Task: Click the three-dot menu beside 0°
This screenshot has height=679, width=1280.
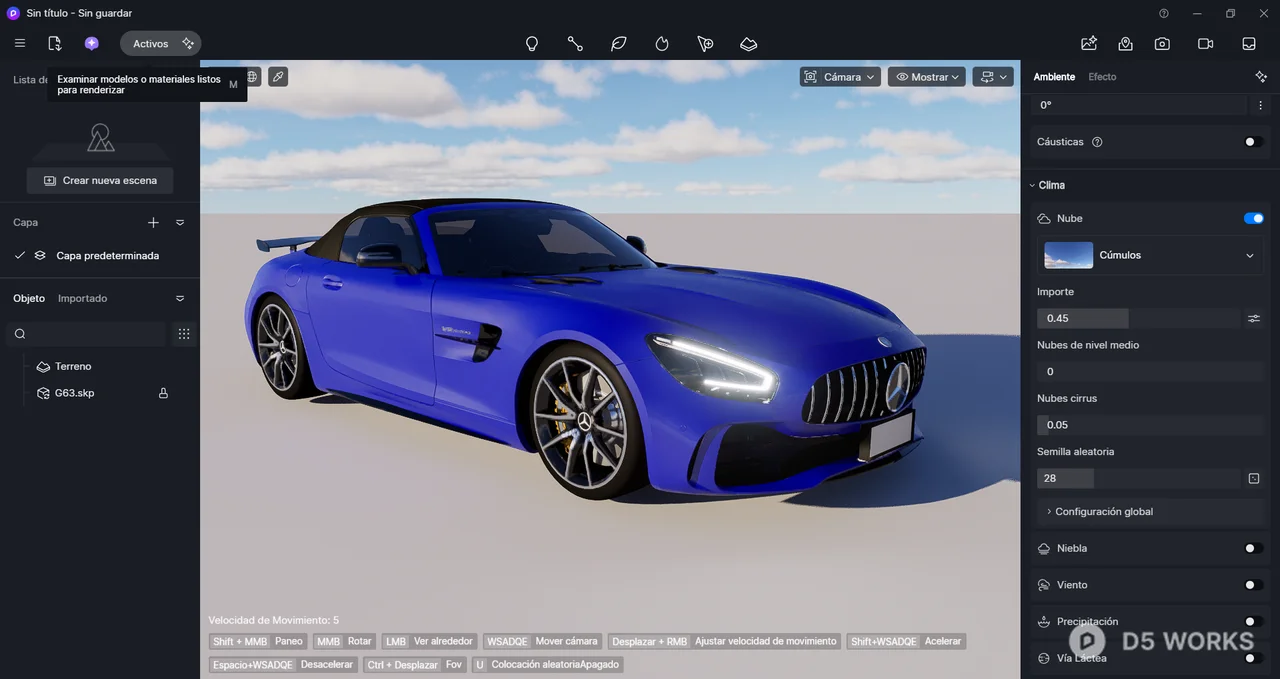Action: coord(1260,105)
